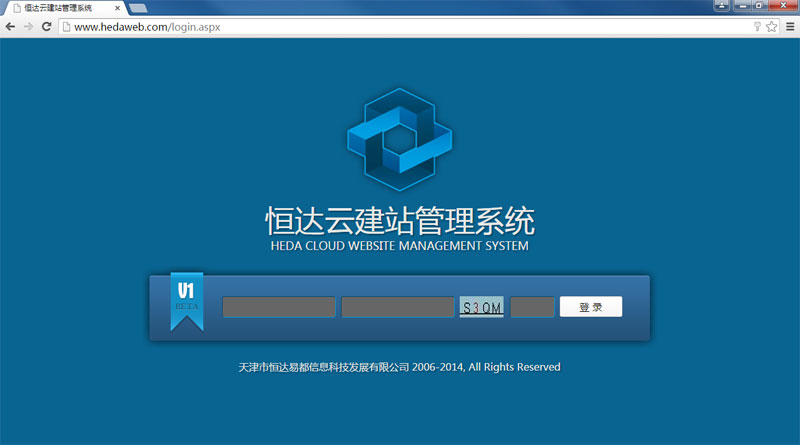
Task: Click the Chrome user profile button
Action: click(721, 6)
